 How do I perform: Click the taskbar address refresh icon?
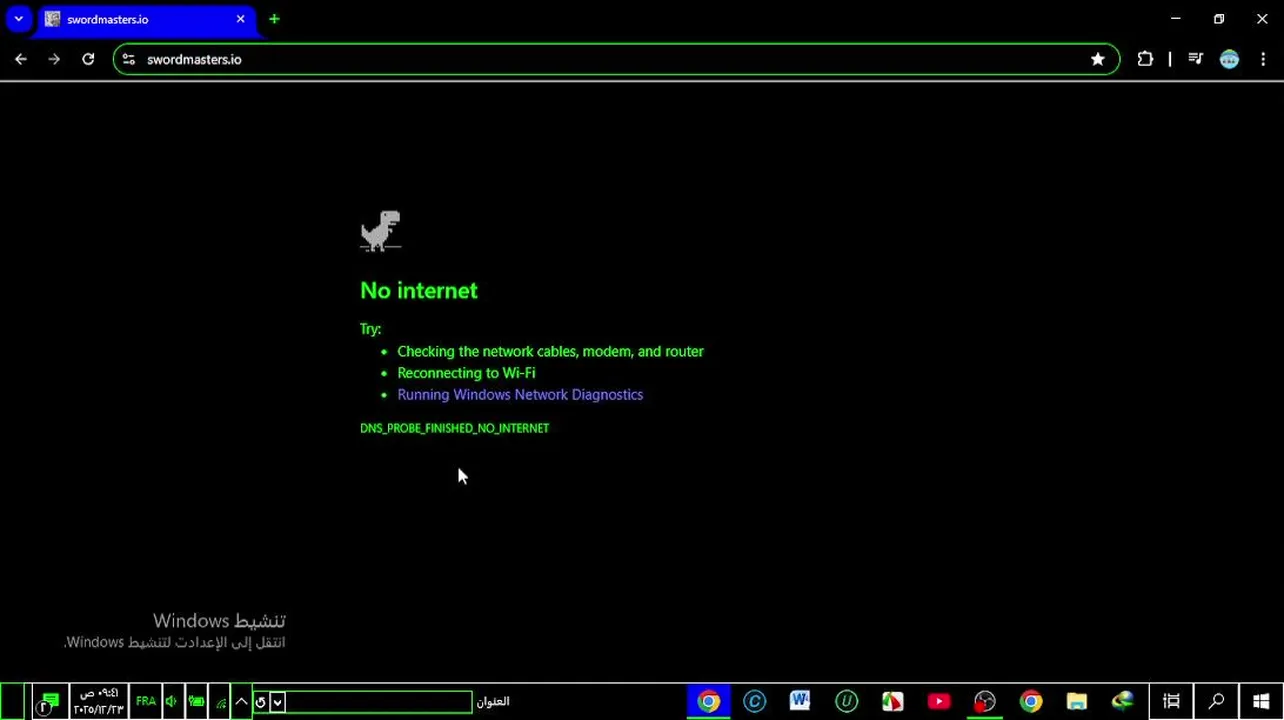tap(261, 702)
